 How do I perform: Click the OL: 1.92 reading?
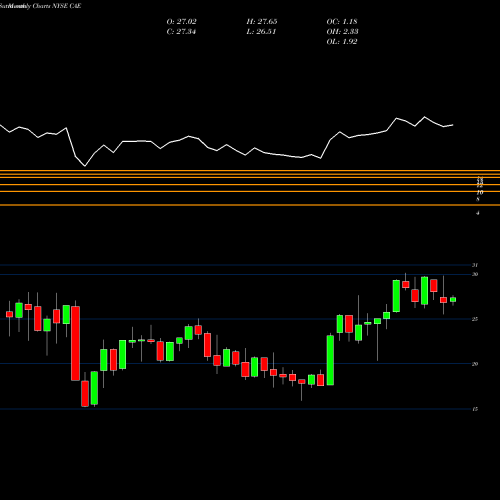point(342,42)
